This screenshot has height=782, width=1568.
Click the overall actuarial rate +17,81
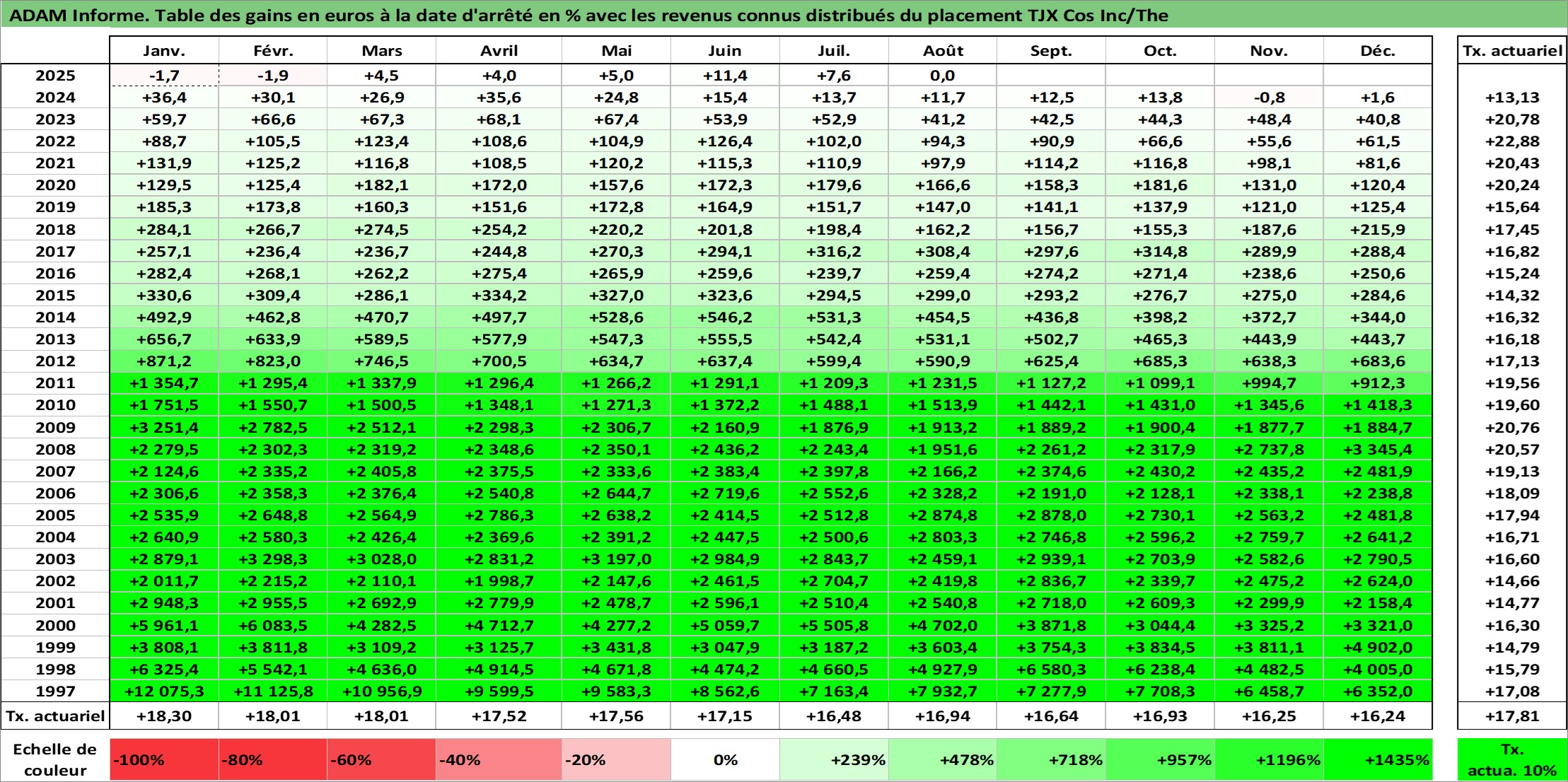pyautogui.click(x=1512, y=716)
